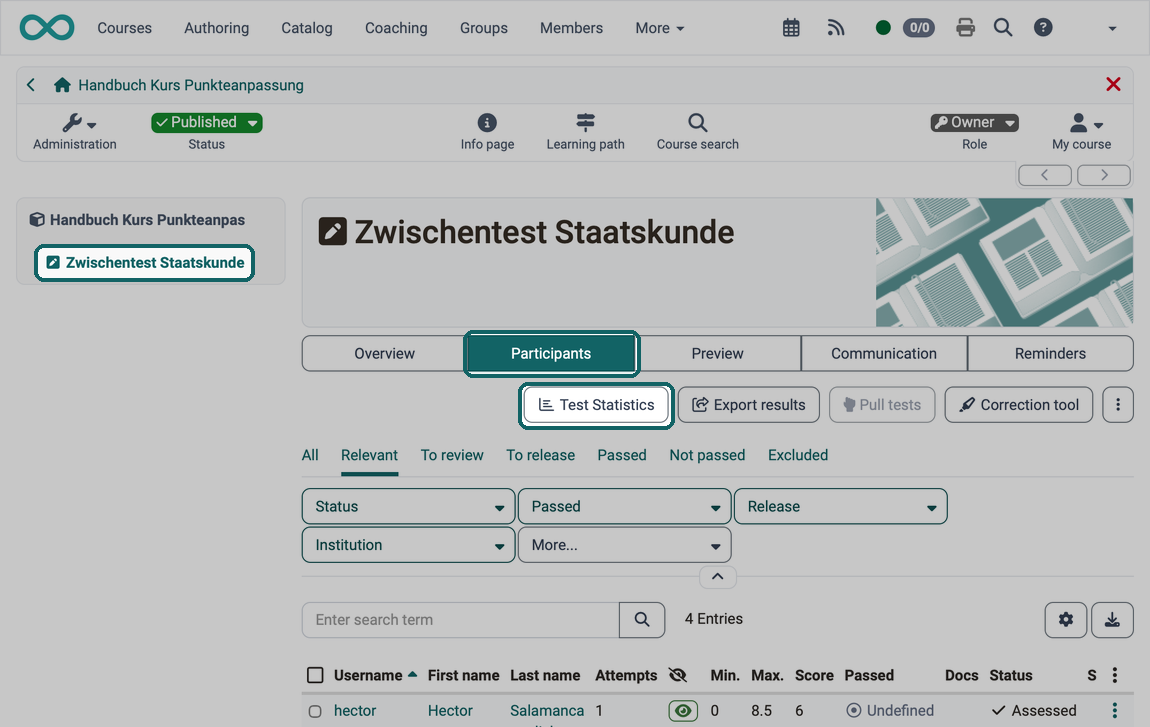Image resolution: width=1150 pixels, height=727 pixels.
Task: Open the RSS feed subscriptions icon
Action: coord(836,28)
